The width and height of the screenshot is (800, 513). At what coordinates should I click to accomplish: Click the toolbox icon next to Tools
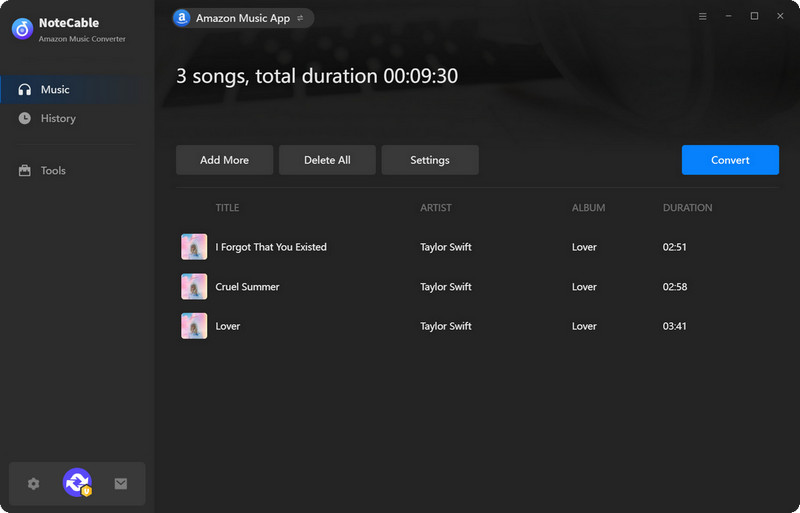pyautogui.click(x=24, y=170)
